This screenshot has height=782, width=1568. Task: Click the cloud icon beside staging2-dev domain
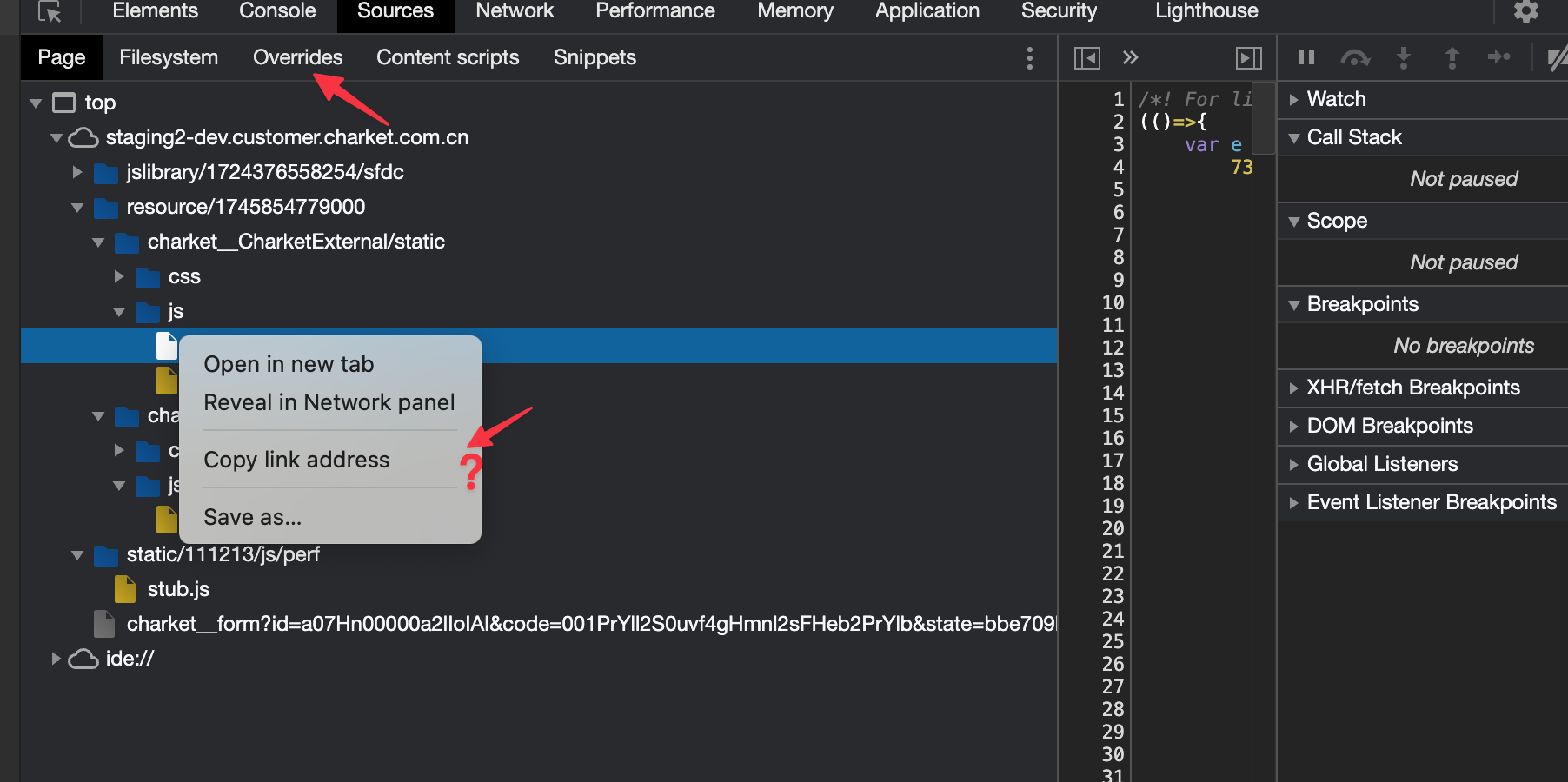click(x=83, y=138)
